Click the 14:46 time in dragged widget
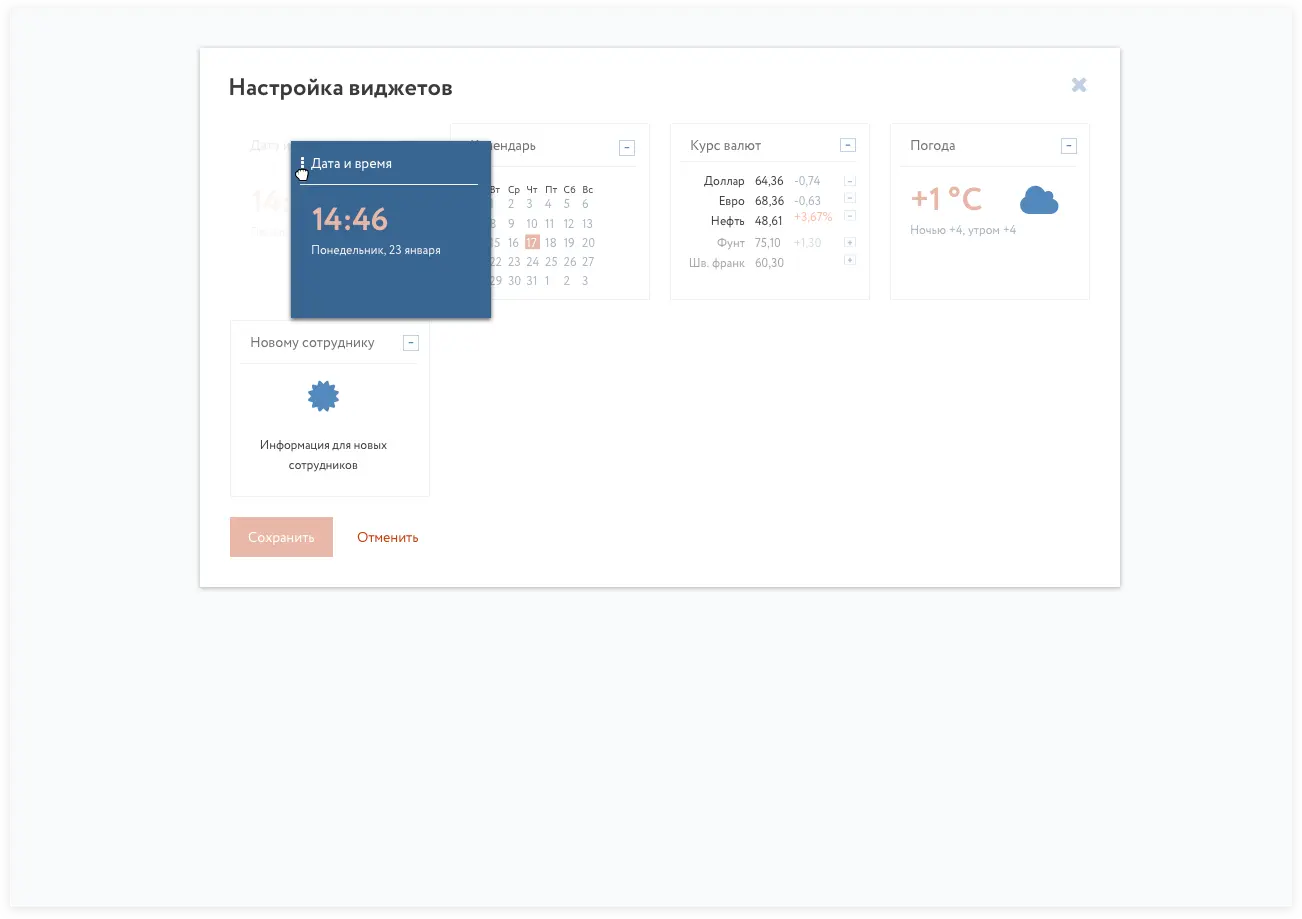Screen dimensions: 1302x919 click(x=350, y=219)
